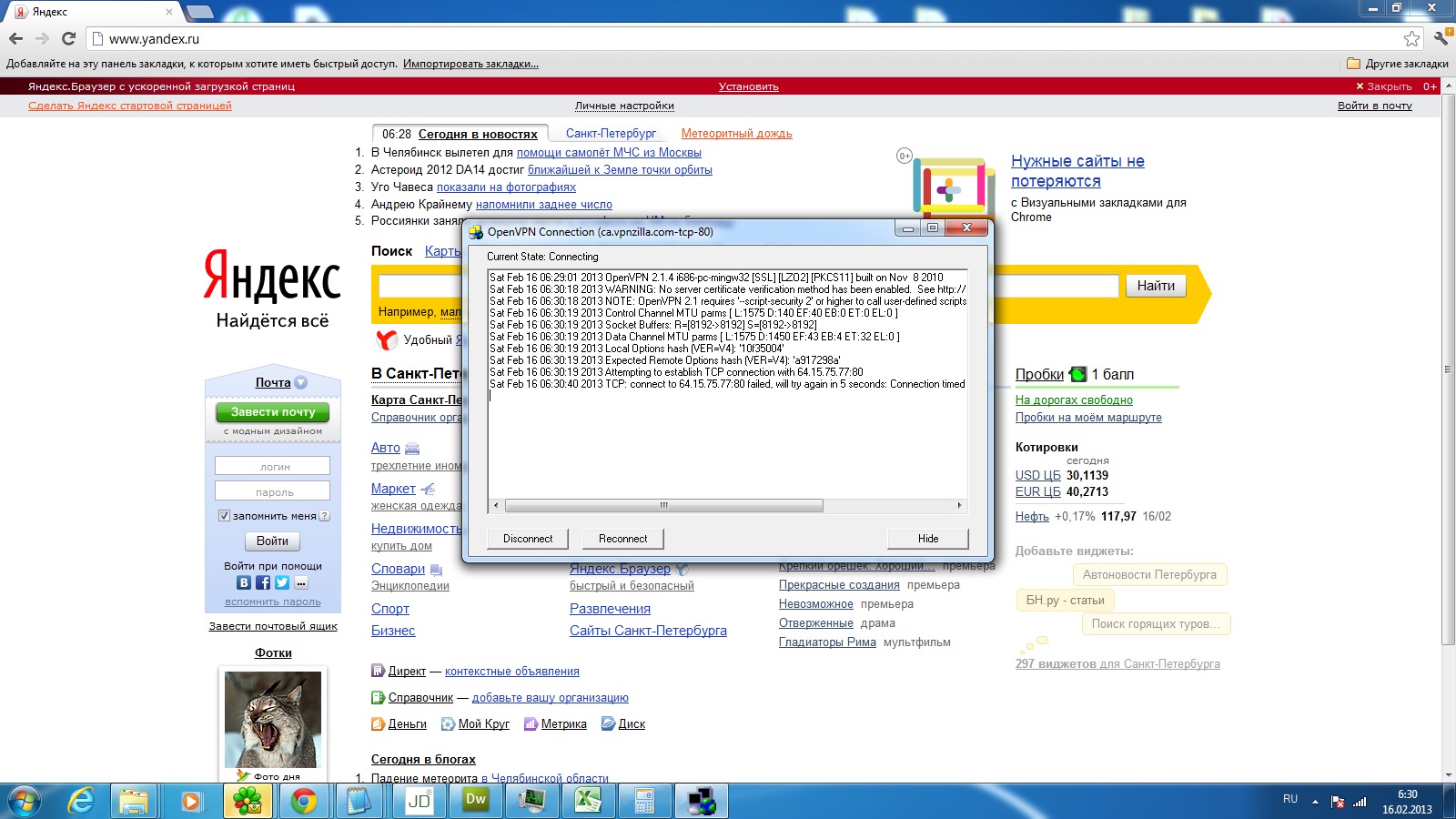
Task: Add the Автоновости Петербурга widget
Action: click(x=1149, y=574)
